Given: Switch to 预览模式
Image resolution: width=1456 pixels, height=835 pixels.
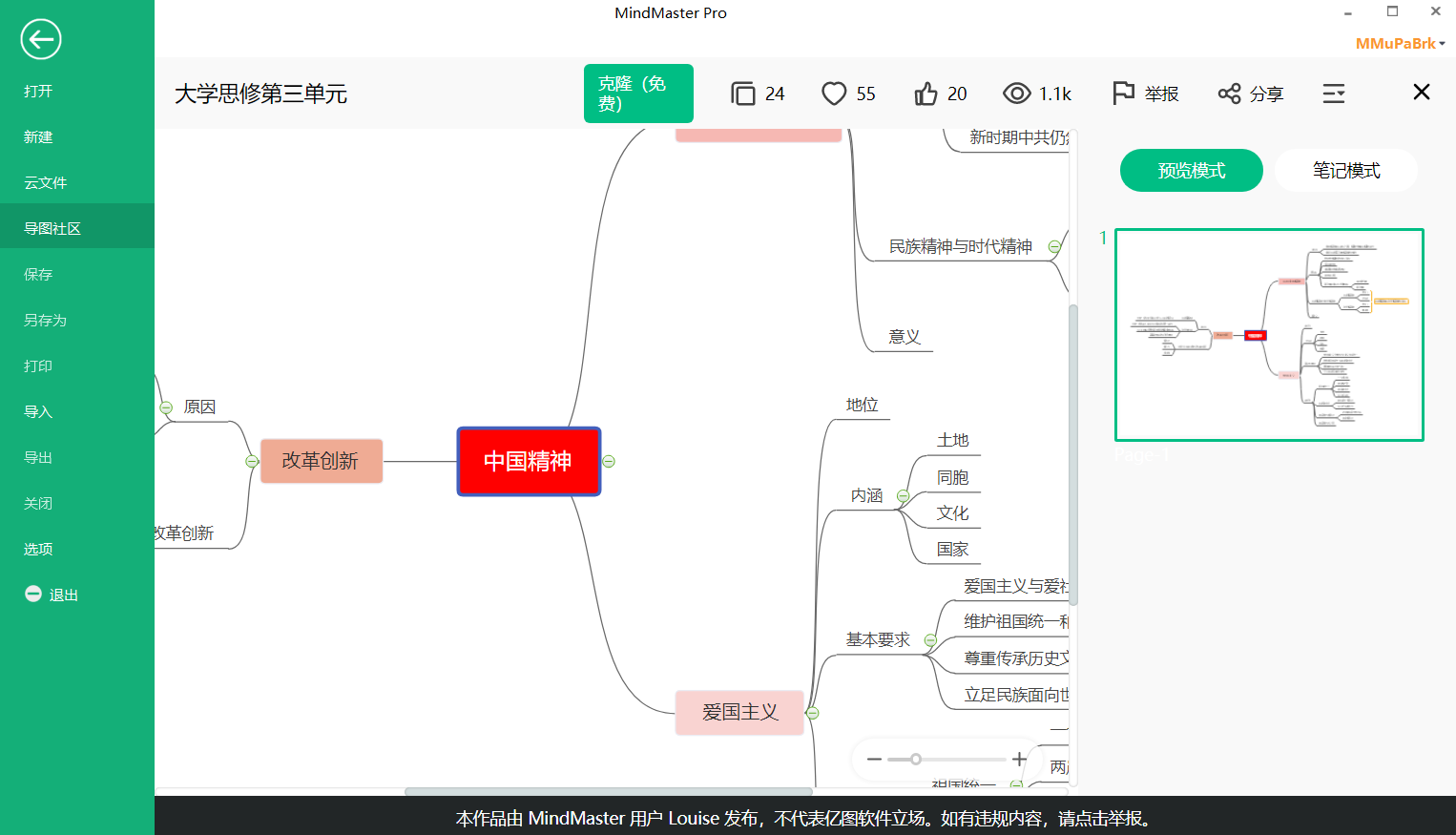Looking at the screenshot, I should (1192, 170).
